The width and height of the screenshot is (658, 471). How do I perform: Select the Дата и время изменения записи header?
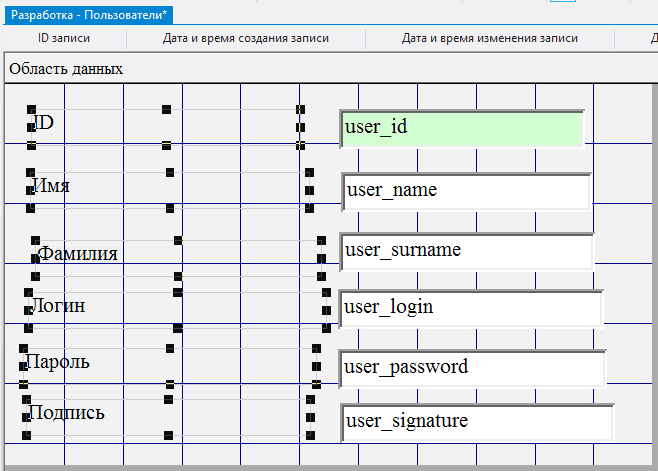click(490, 39)
